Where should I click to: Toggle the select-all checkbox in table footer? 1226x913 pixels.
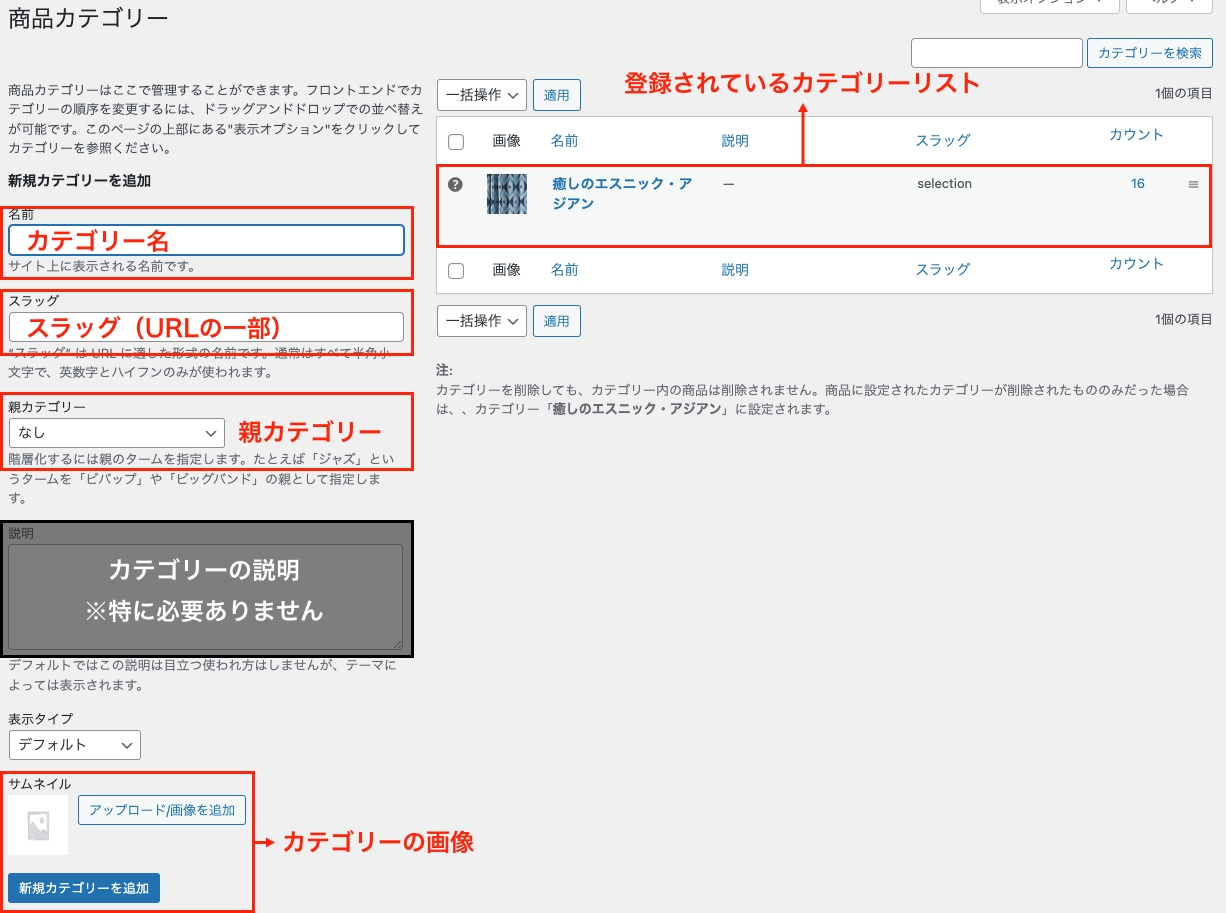click(x=456, y=270)
